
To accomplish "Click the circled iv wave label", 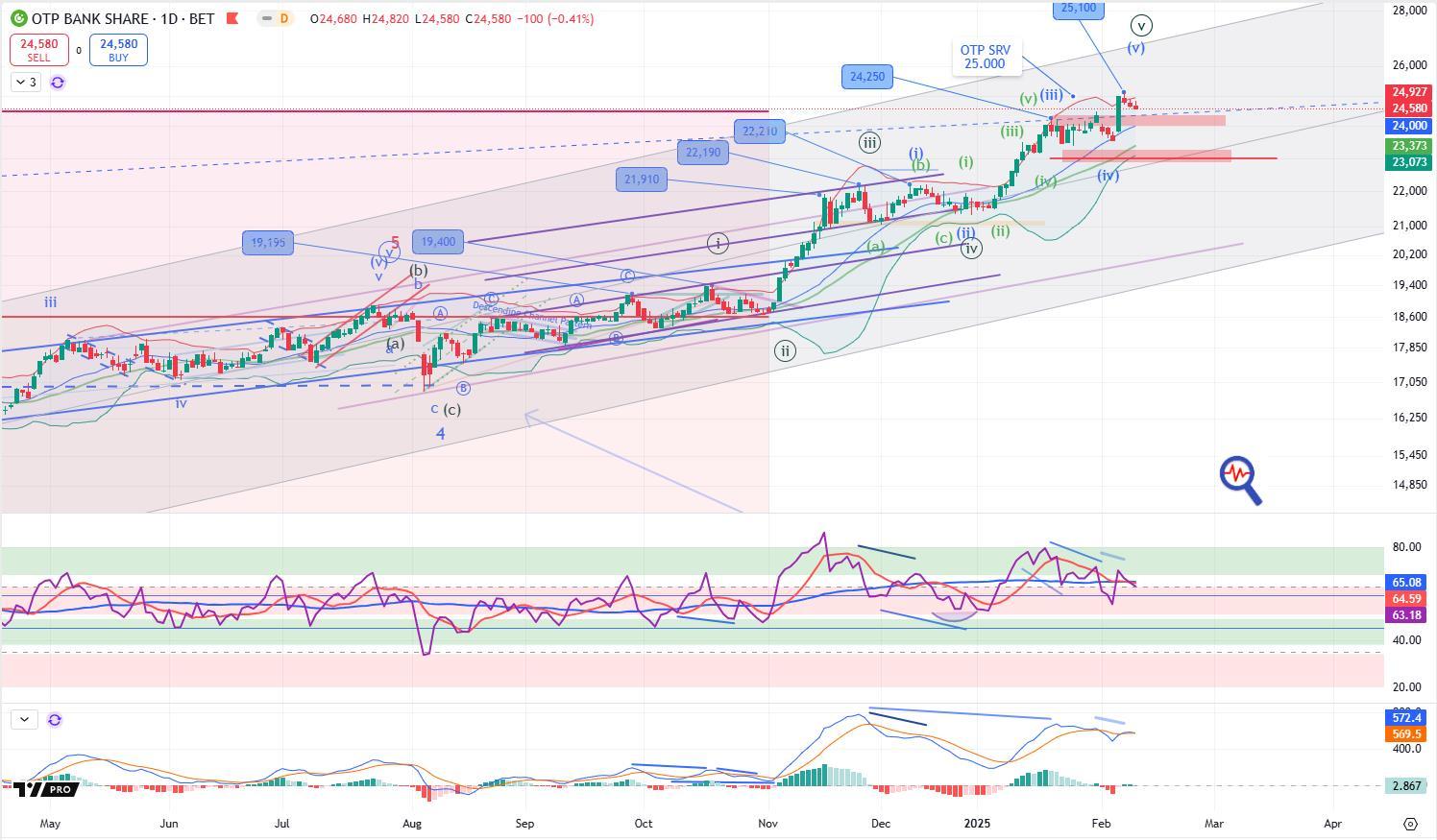I will [971, 249].
